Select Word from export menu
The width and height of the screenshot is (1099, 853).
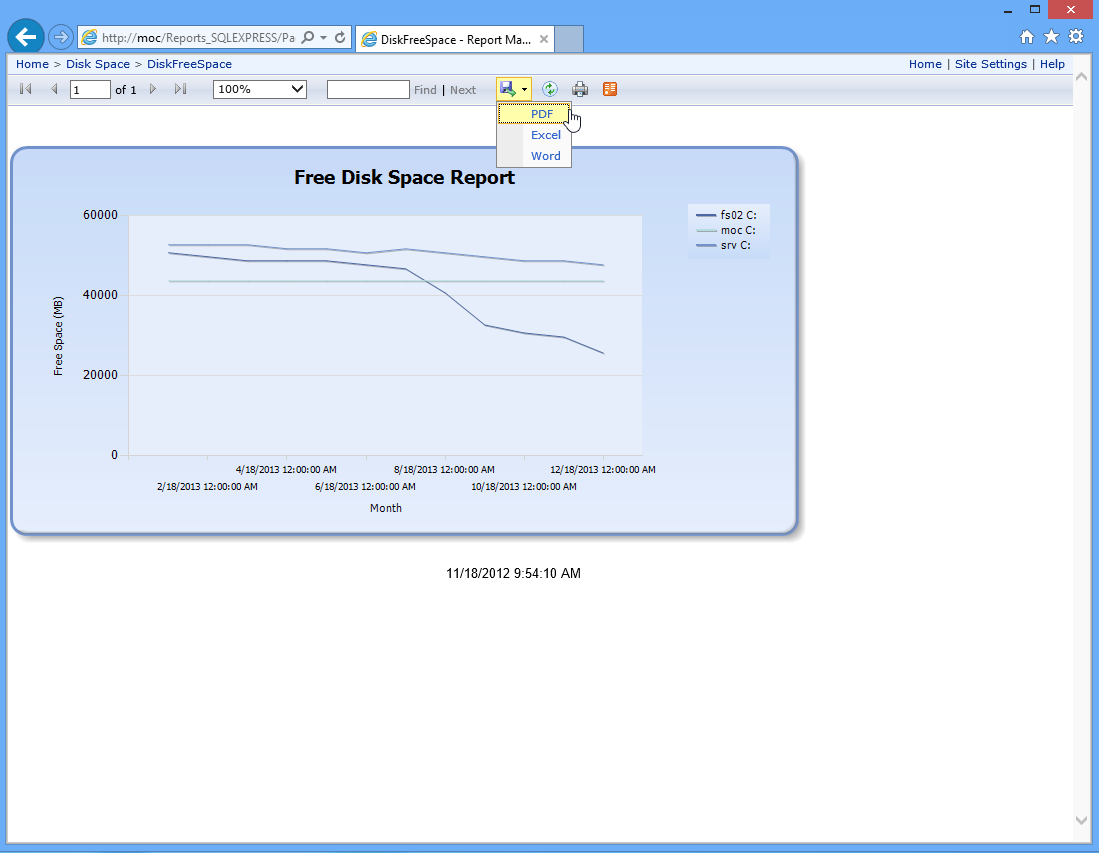pos(546,156)
